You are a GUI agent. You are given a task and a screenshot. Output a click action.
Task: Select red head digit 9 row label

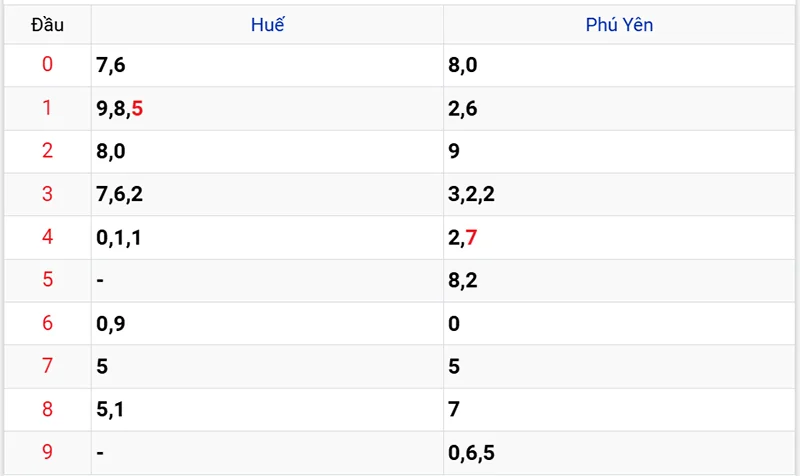click(x=47, y=452)
